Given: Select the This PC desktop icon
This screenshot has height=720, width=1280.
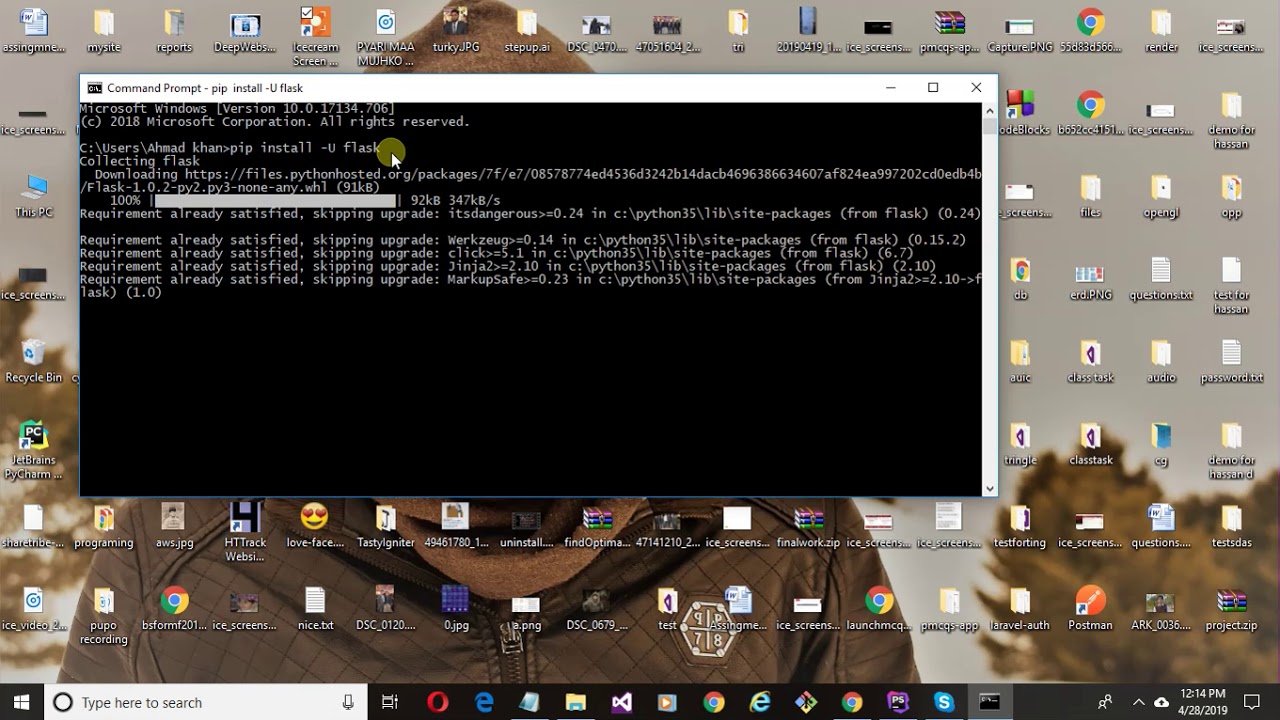Looking at the screenshot, I should (x=33, y=197).
